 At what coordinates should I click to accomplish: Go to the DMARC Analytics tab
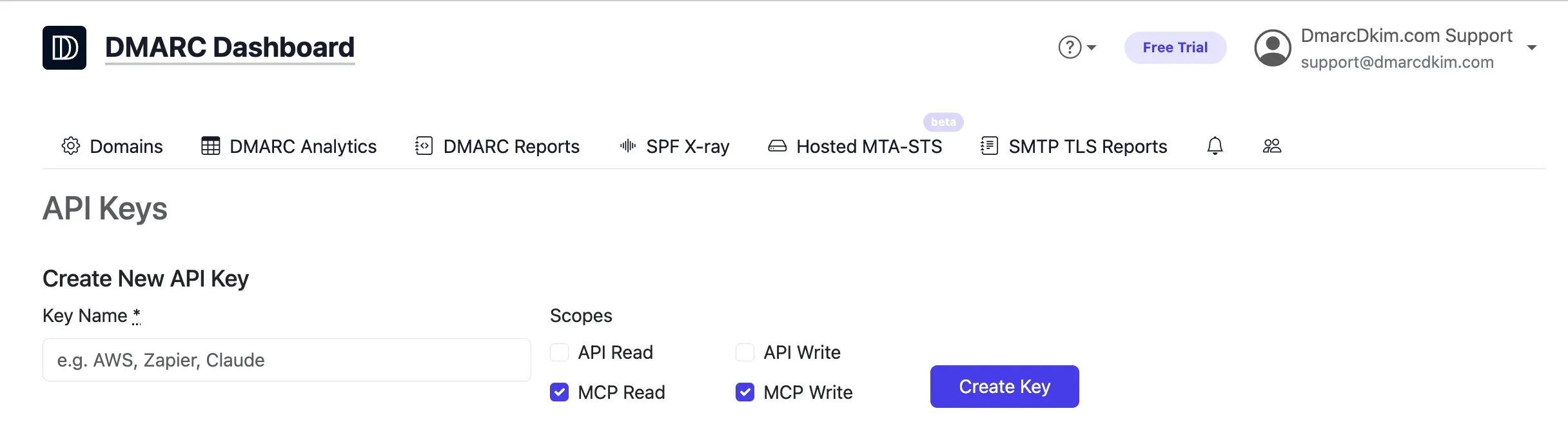coord(302,146)
